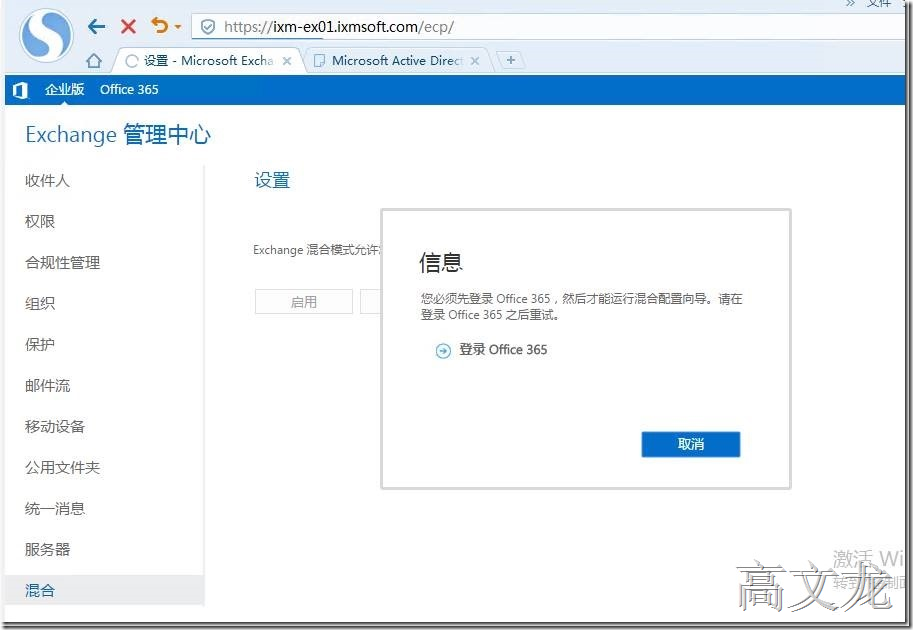The image size is (913, 630).
Task: Open 公用文件夹 in the sidebar
Action: click(62, 468)
